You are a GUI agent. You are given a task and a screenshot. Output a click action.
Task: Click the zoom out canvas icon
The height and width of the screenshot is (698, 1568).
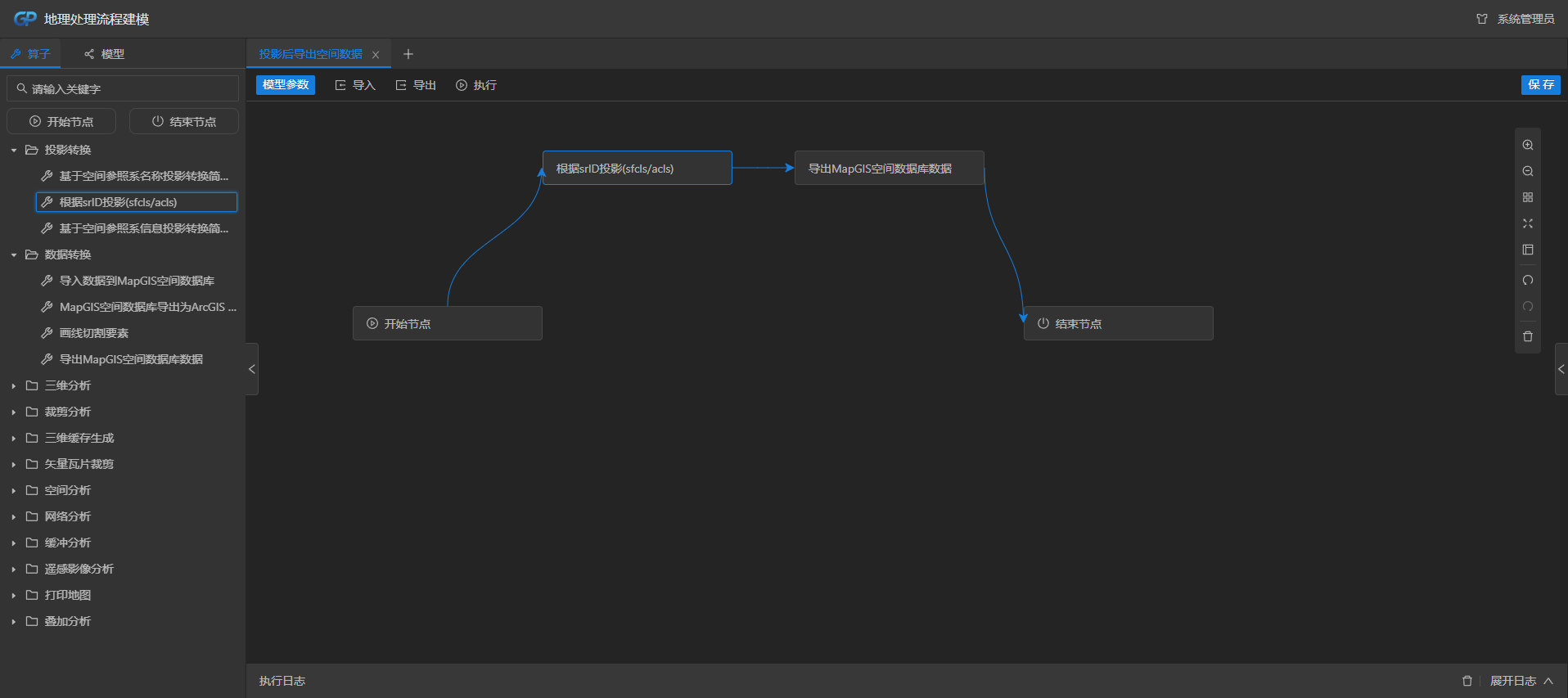pos(1527,171)
